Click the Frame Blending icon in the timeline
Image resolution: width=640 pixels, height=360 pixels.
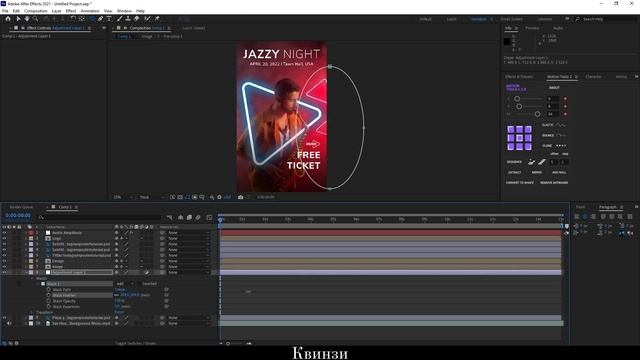189,218
